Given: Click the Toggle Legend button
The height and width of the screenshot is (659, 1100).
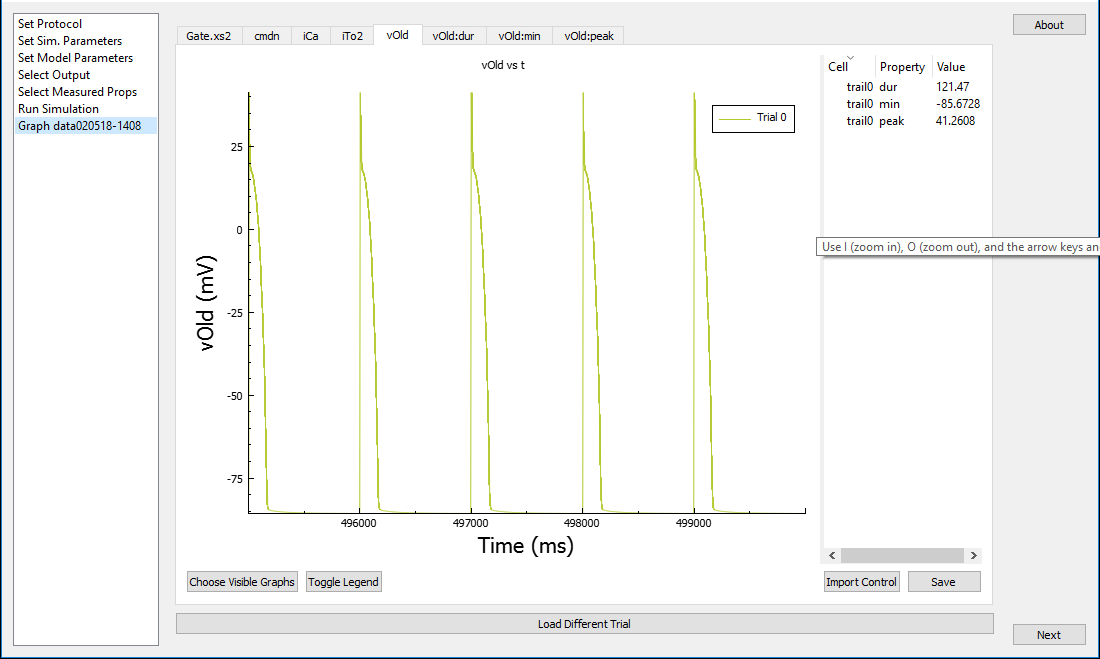Looking at the screenshot, I should click(x=344, y=582).
